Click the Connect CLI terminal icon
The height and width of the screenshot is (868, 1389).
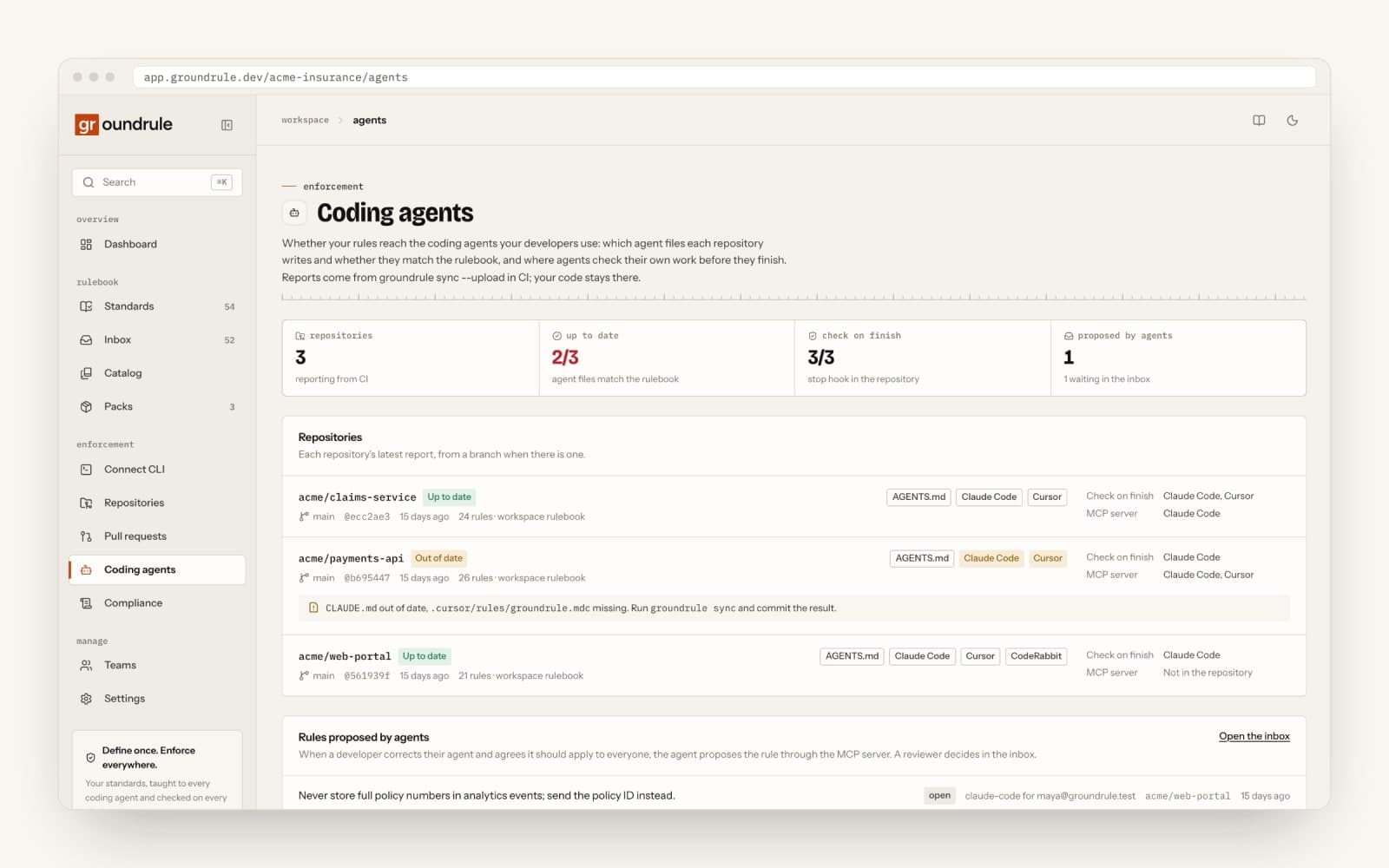coord(86,470)
